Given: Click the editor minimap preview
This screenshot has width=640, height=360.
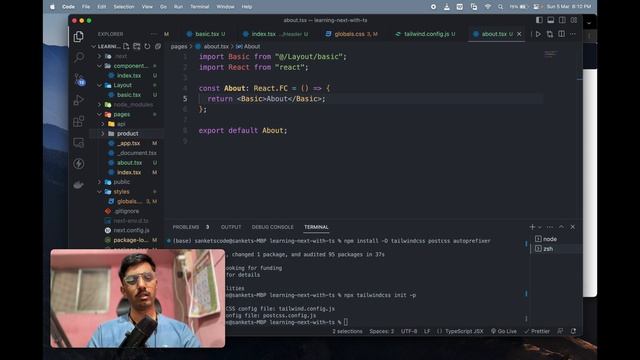Looking at the screenshot, I should click(x=551, y=54).
